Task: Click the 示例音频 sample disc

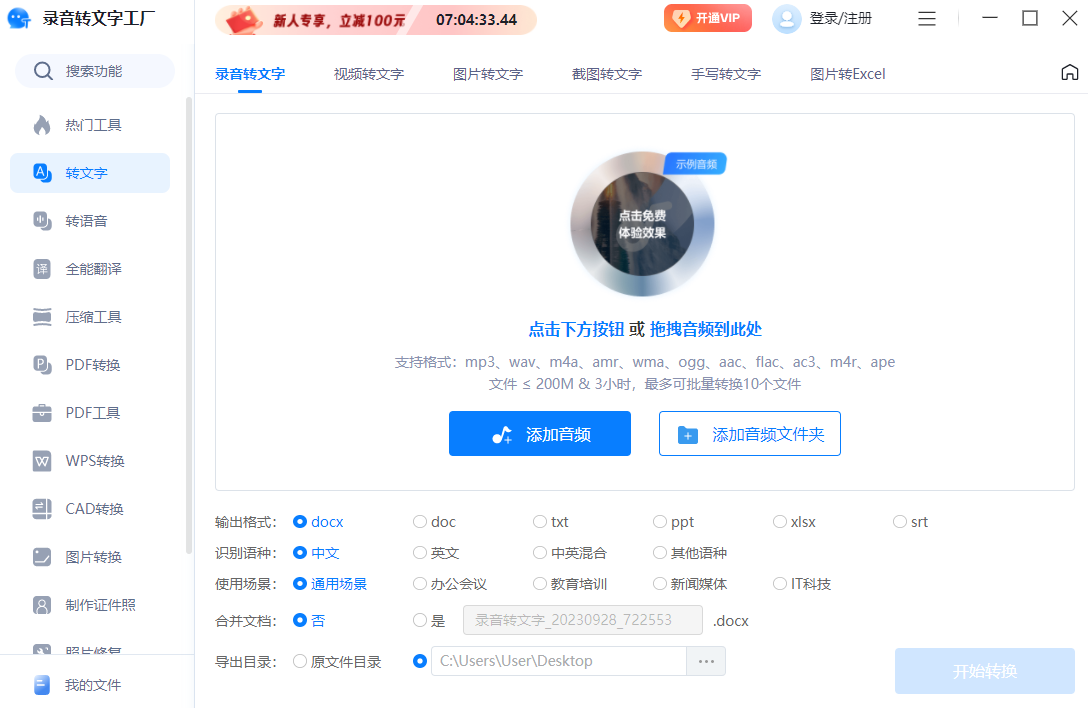Action: [x=642, y=224]
